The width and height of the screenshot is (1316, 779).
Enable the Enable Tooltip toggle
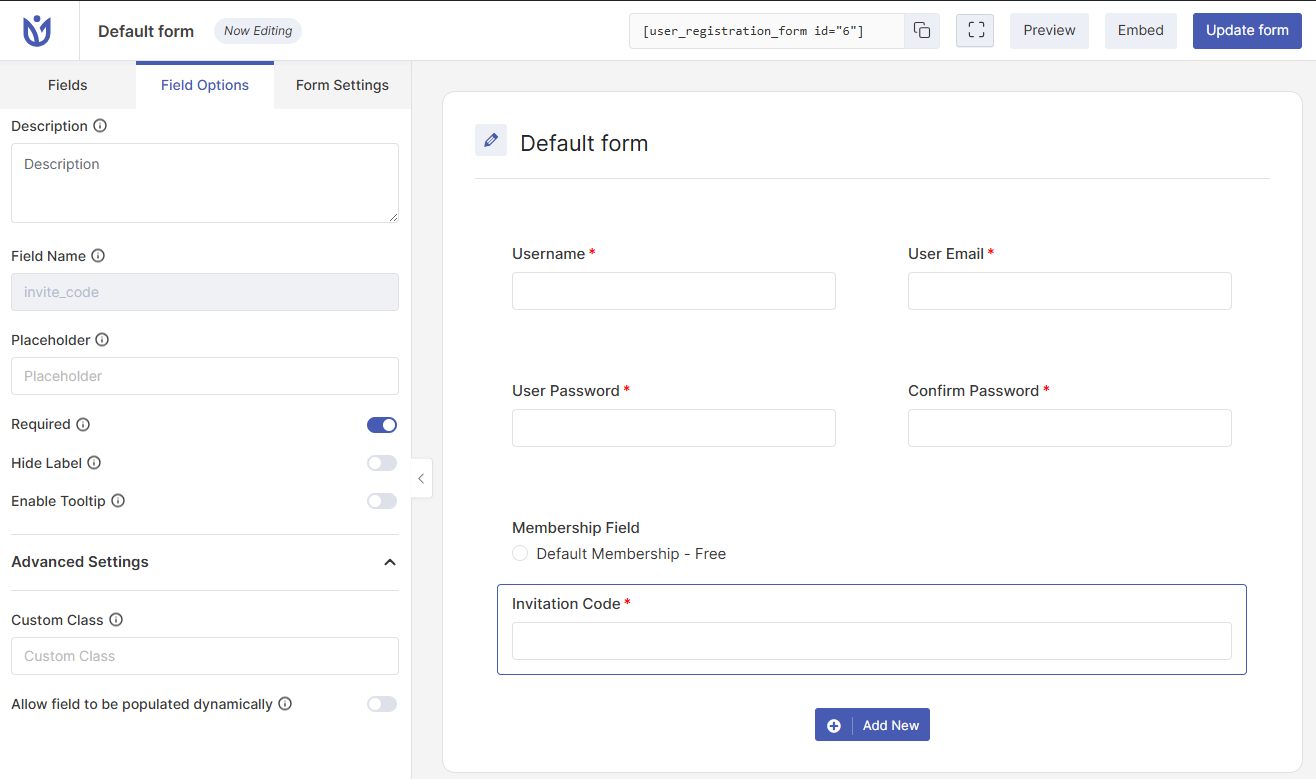coord(382,501)
